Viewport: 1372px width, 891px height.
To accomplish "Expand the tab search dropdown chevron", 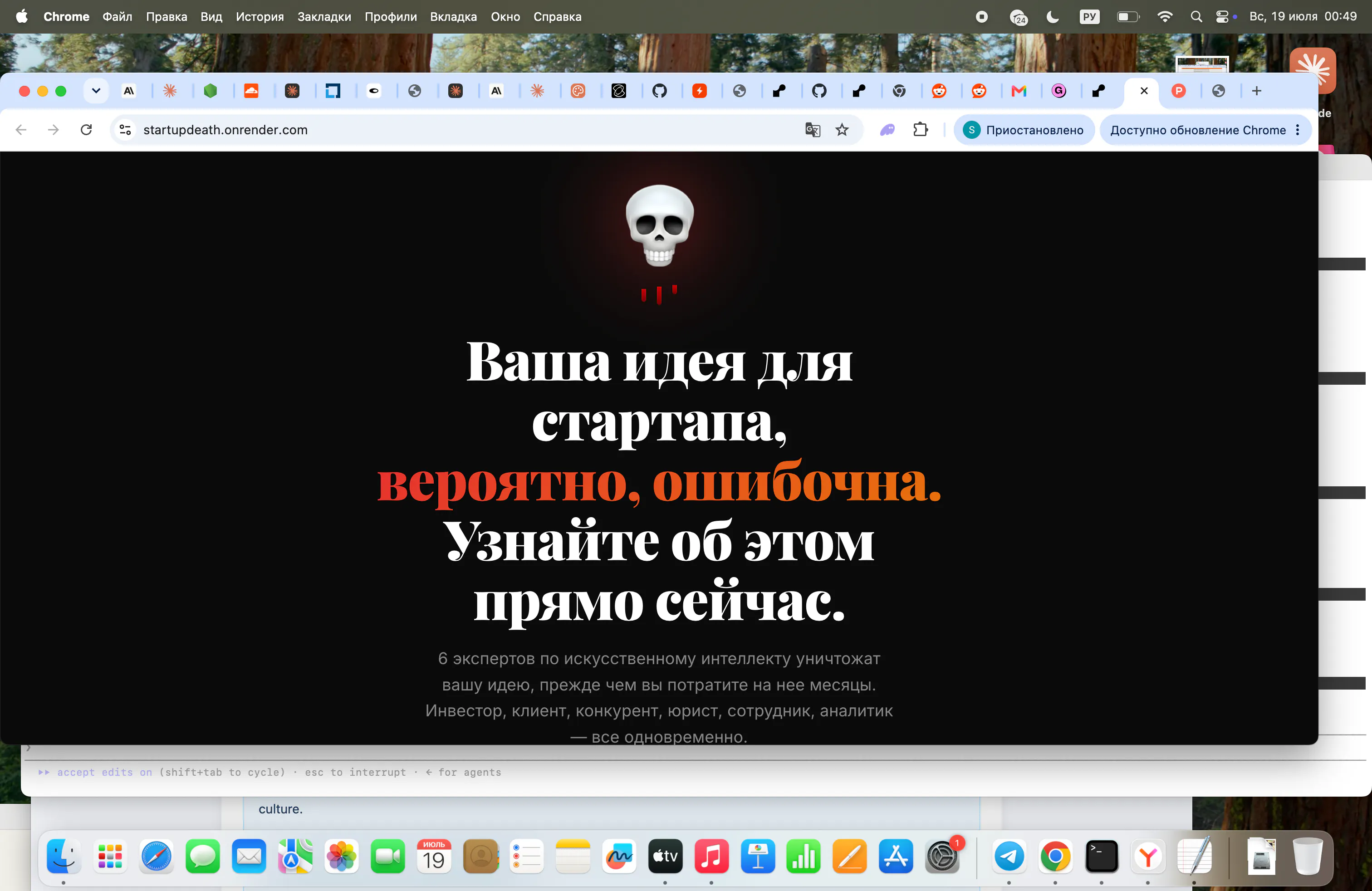I will 96,90.
